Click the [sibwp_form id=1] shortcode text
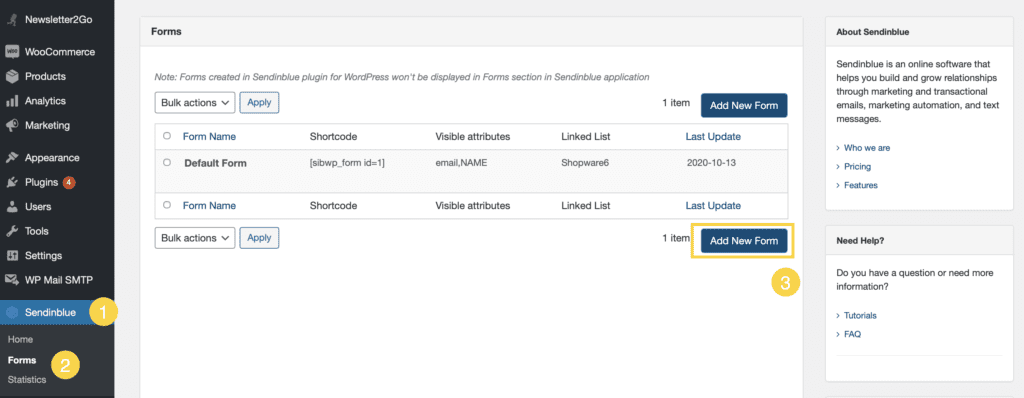The height and width of the screenshot is (398, 1024). click(347, 163)
